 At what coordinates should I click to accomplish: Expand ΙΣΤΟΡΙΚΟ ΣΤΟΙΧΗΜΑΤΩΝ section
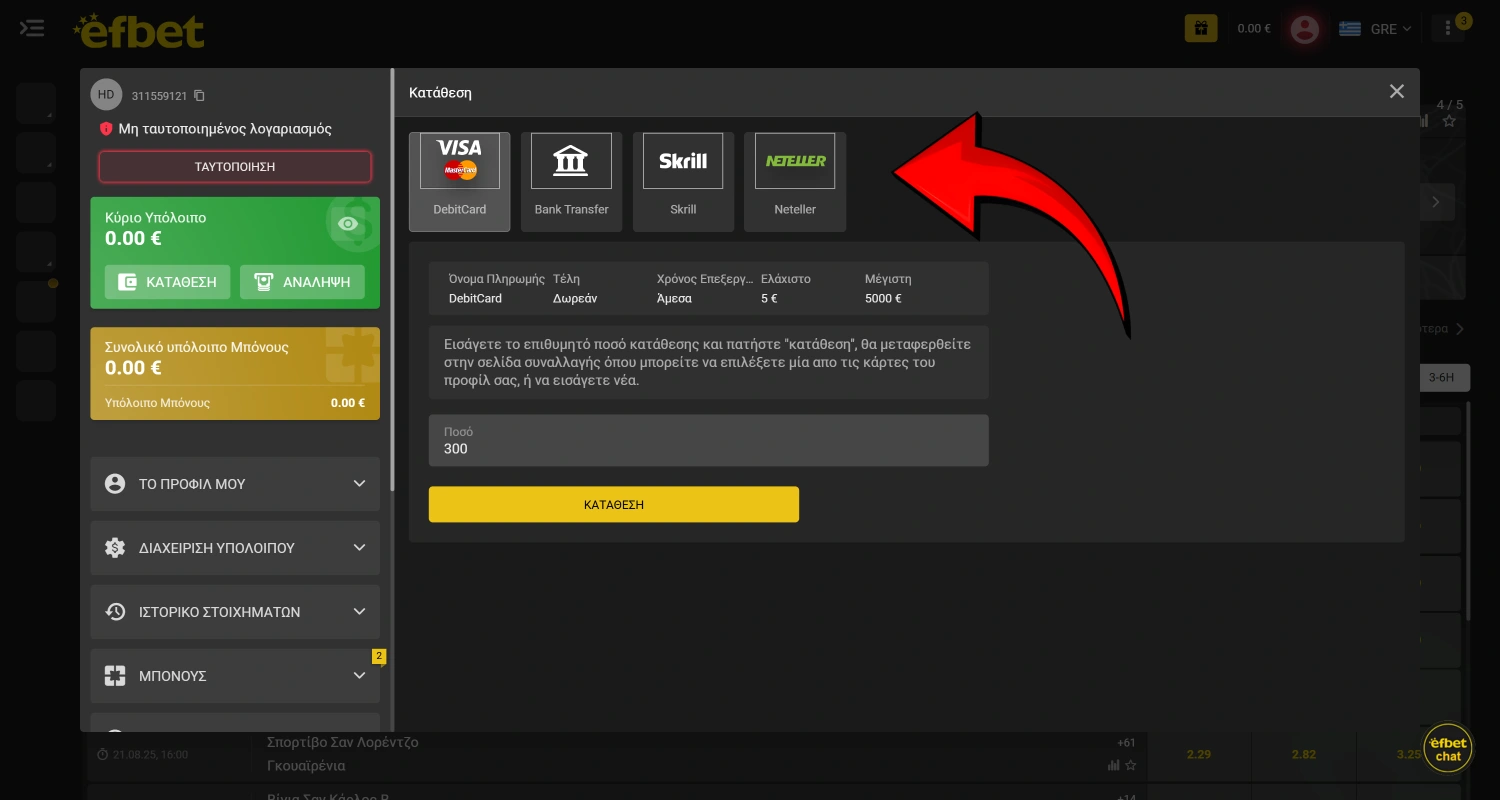(x=235, y=612)
